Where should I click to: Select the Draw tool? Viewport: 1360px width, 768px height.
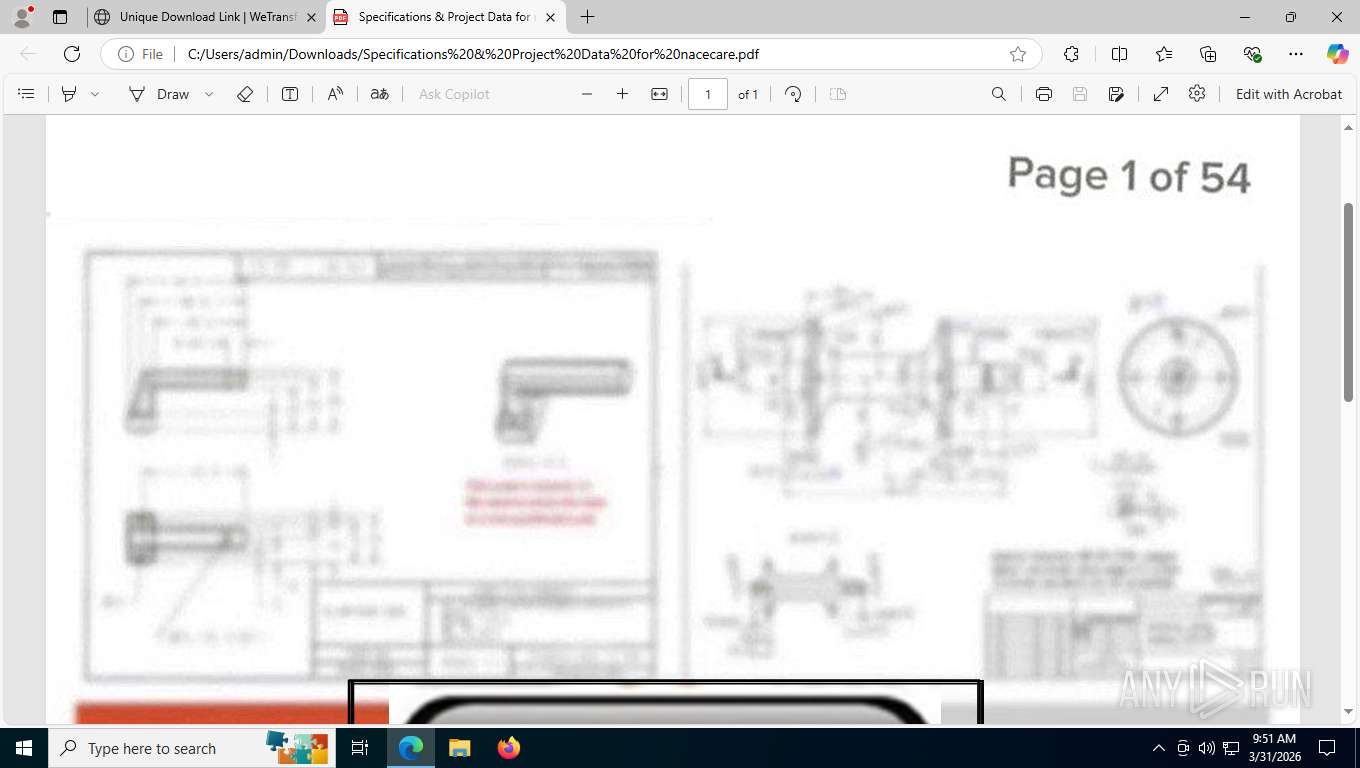159,94
